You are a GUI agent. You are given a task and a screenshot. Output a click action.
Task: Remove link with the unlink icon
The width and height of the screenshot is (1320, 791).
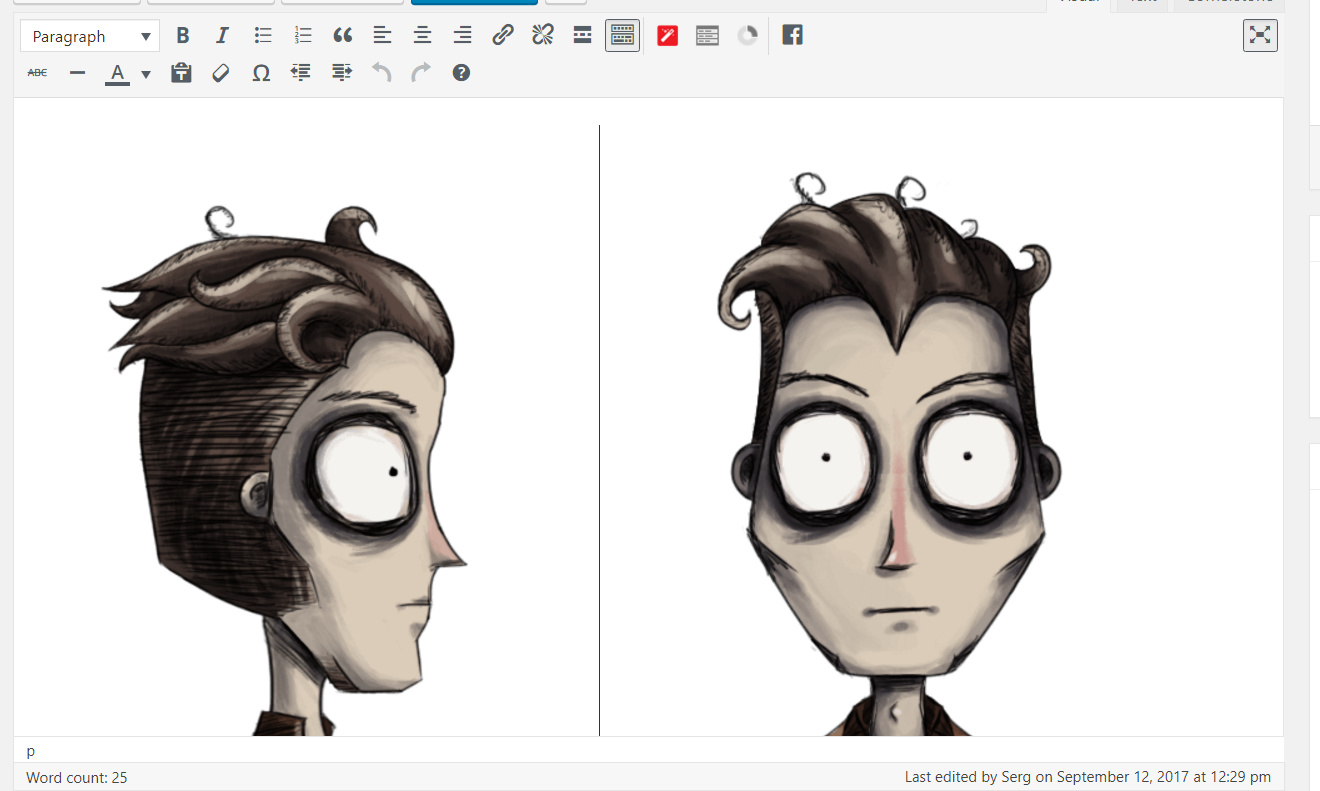543,36
